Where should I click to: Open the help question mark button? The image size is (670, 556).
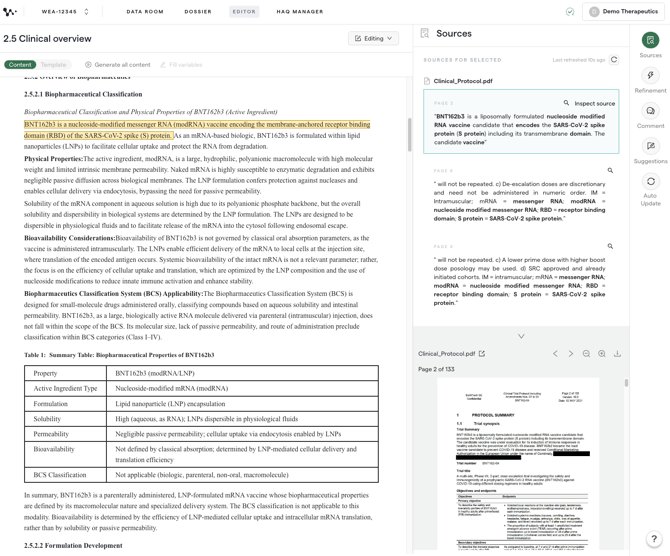[653, 538]
